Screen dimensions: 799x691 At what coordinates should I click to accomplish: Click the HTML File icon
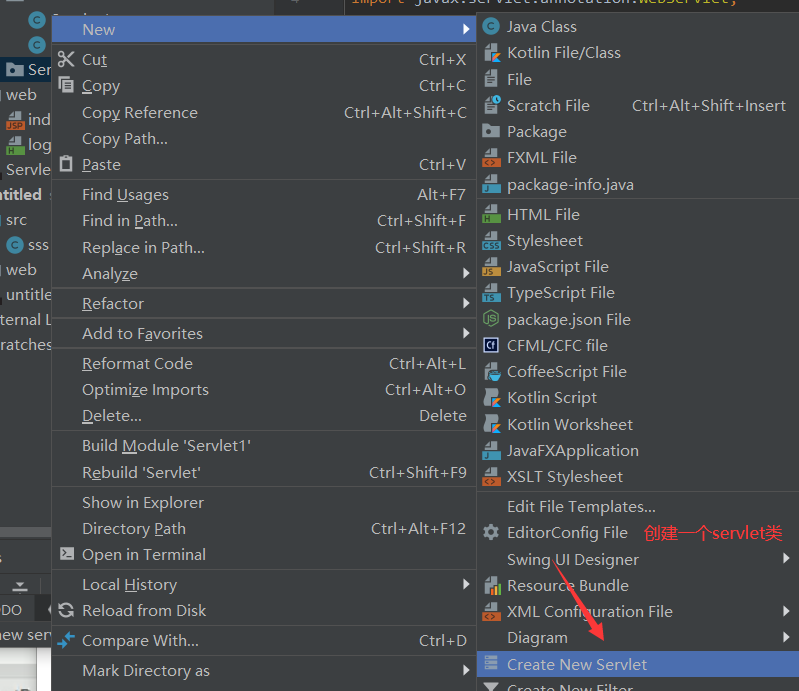(x=491, y=214)
